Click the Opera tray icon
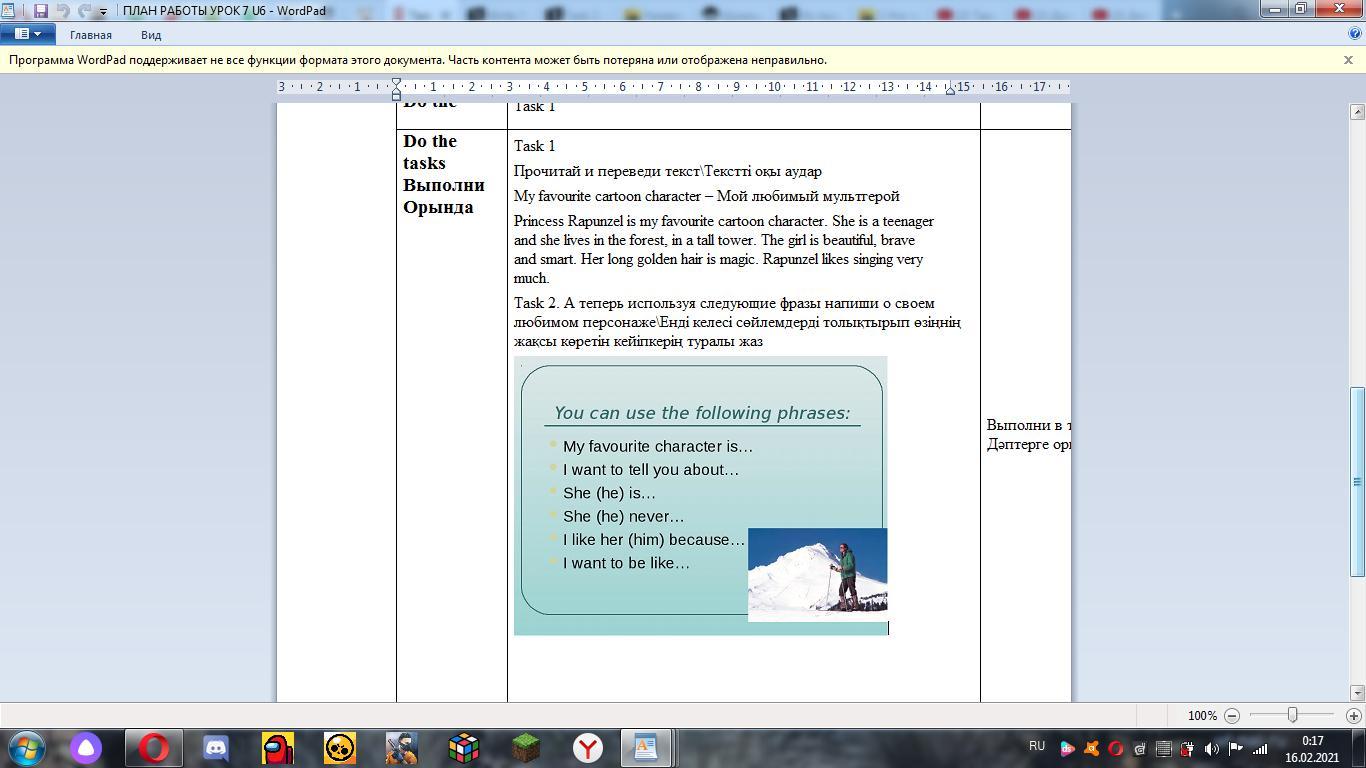 click(1115, 748)
